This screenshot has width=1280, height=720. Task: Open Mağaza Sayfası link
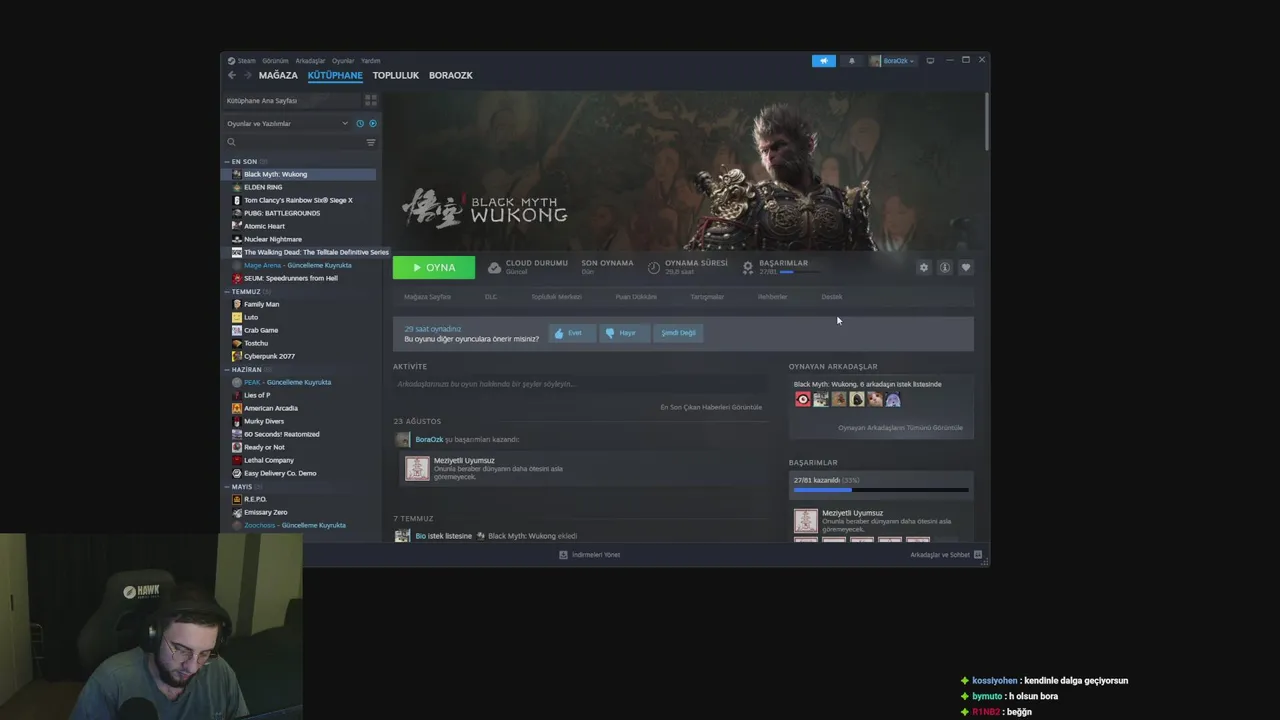point(427,297)
